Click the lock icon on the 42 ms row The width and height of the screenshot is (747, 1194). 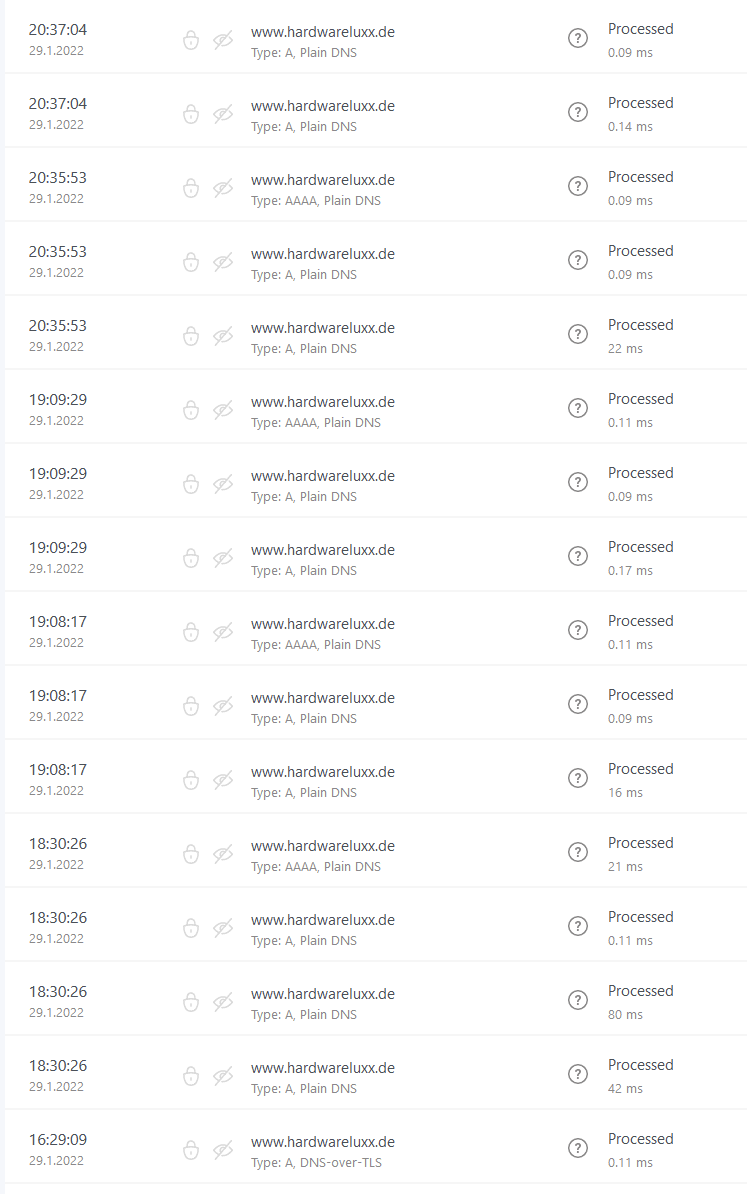point(190,1076)
